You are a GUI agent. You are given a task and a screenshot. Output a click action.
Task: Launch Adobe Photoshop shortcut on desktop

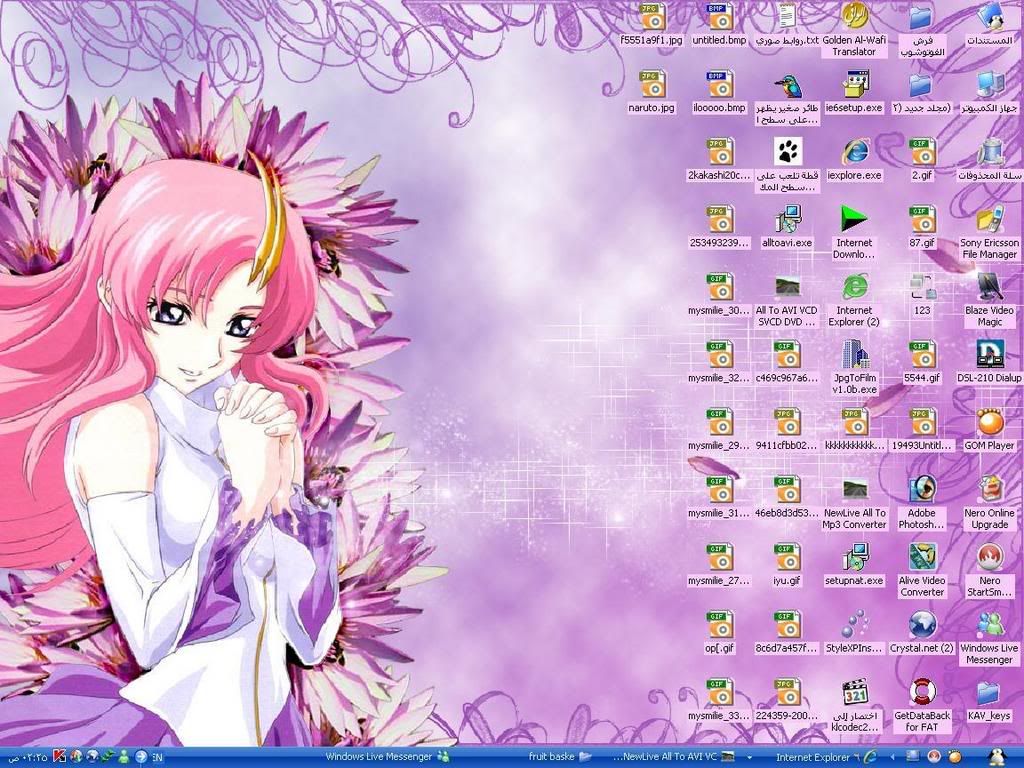coord(921,490)
